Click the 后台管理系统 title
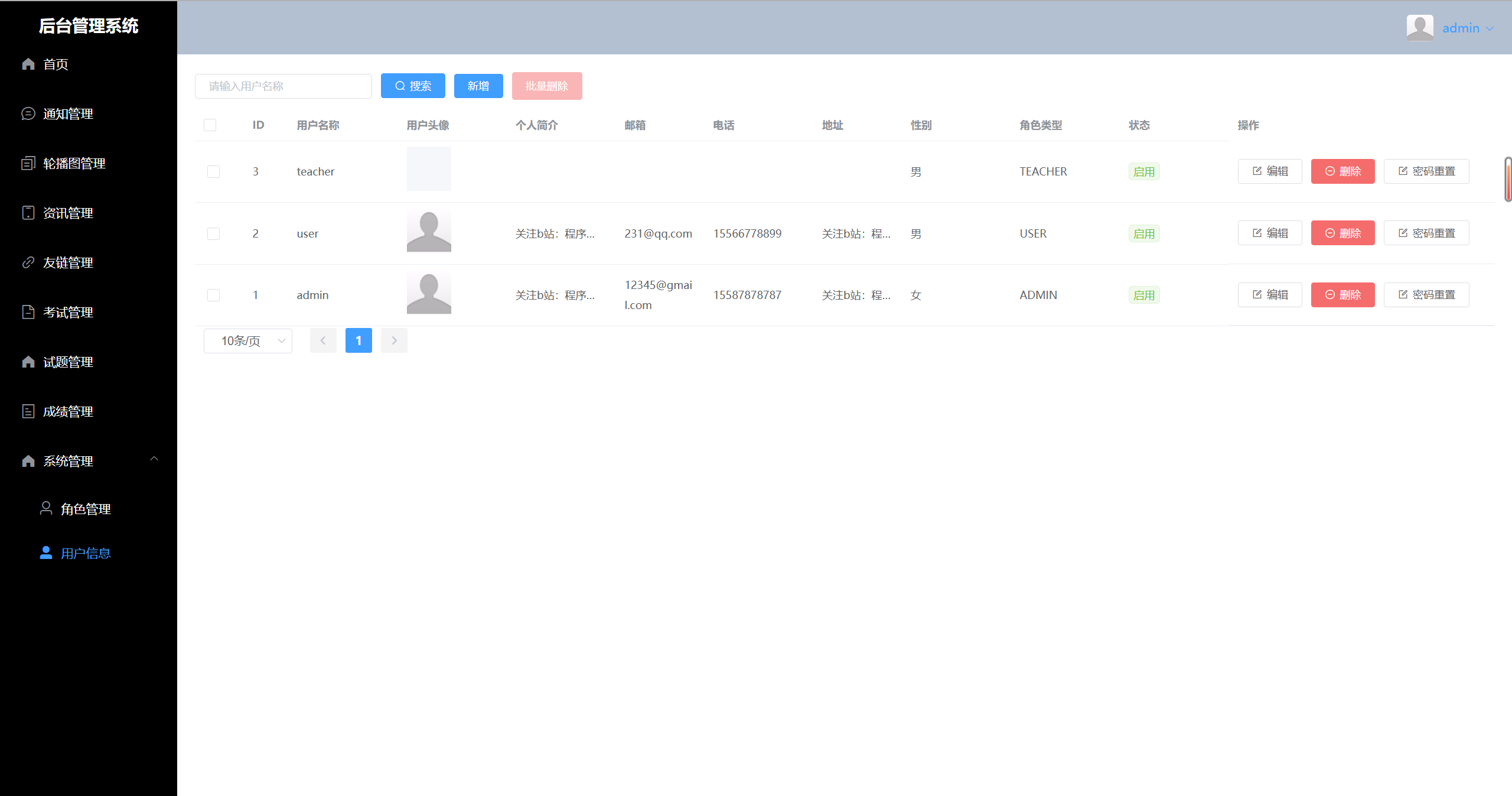Viewport: 1512px width, 796px height. (89, 26)
